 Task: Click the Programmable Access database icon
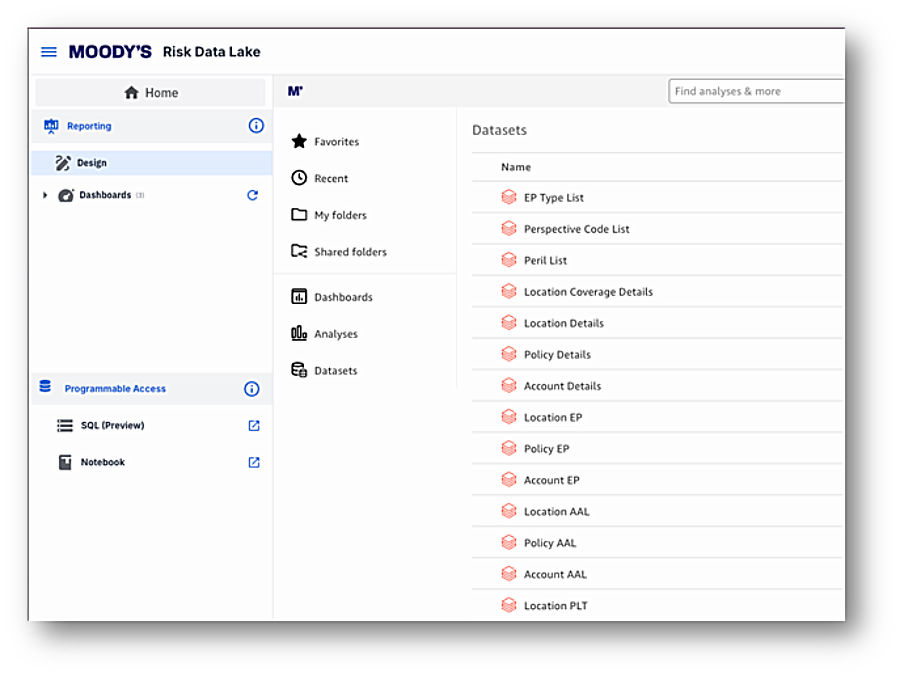(45, 386)
